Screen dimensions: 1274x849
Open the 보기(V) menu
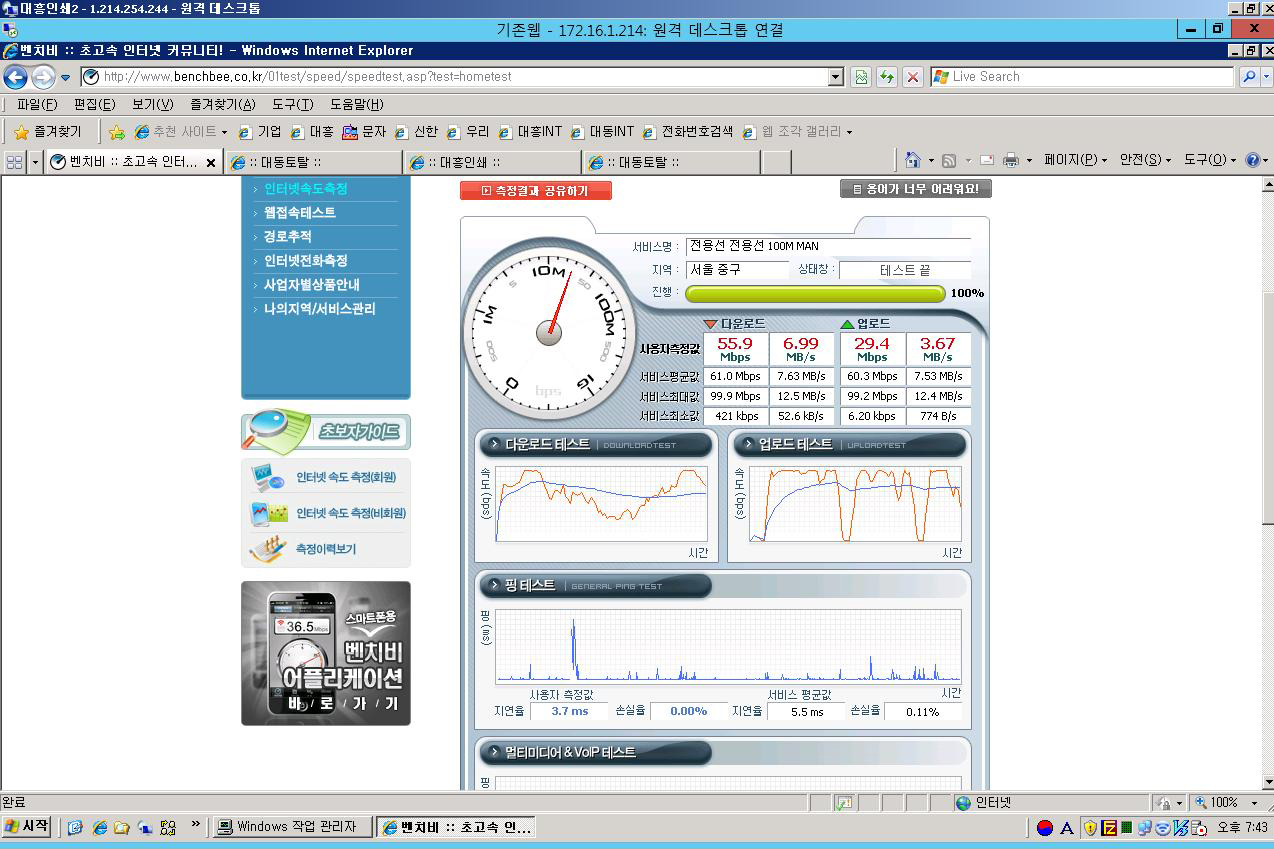tap(152, 104)
